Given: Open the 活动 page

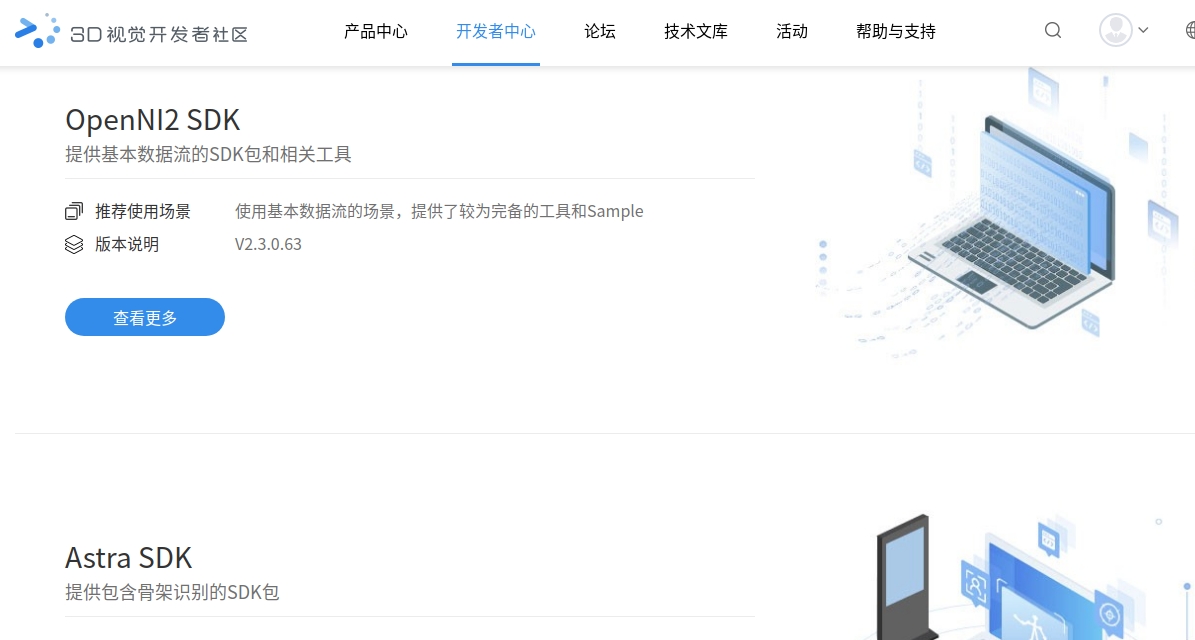Looking at the screenshot, I should click(791, 31).
